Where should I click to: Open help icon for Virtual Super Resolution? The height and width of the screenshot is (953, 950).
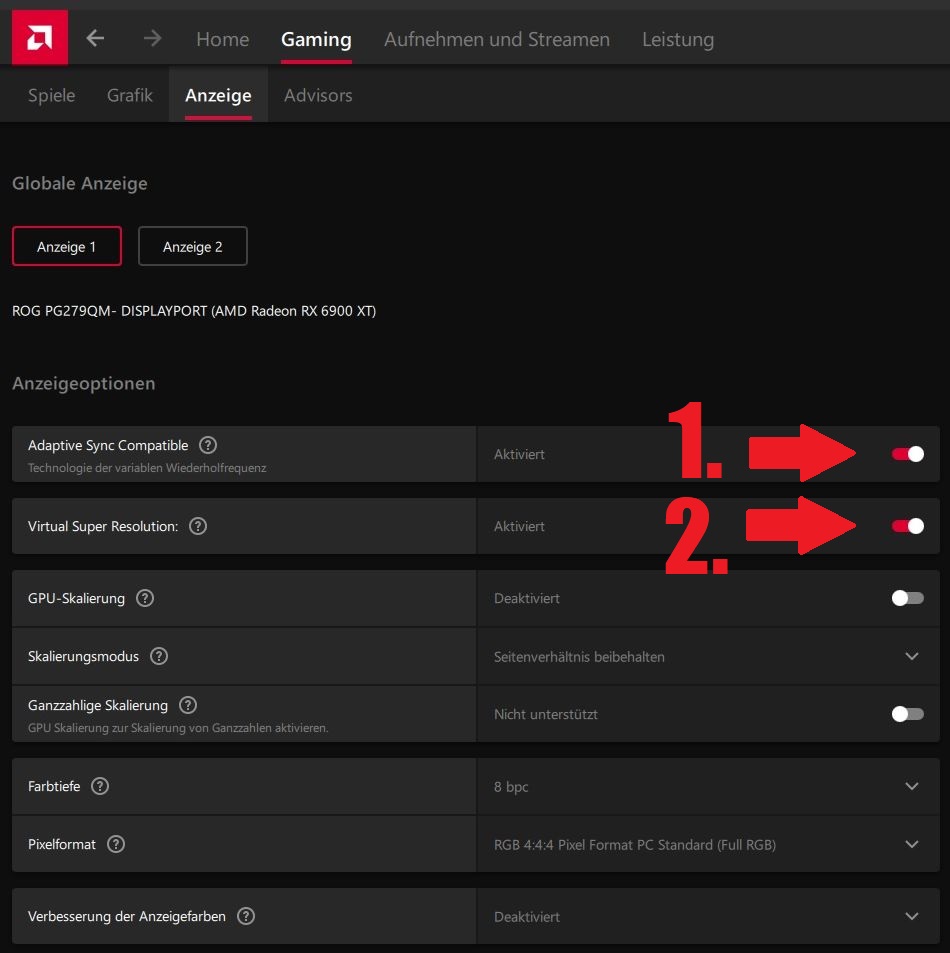point(198,526)
